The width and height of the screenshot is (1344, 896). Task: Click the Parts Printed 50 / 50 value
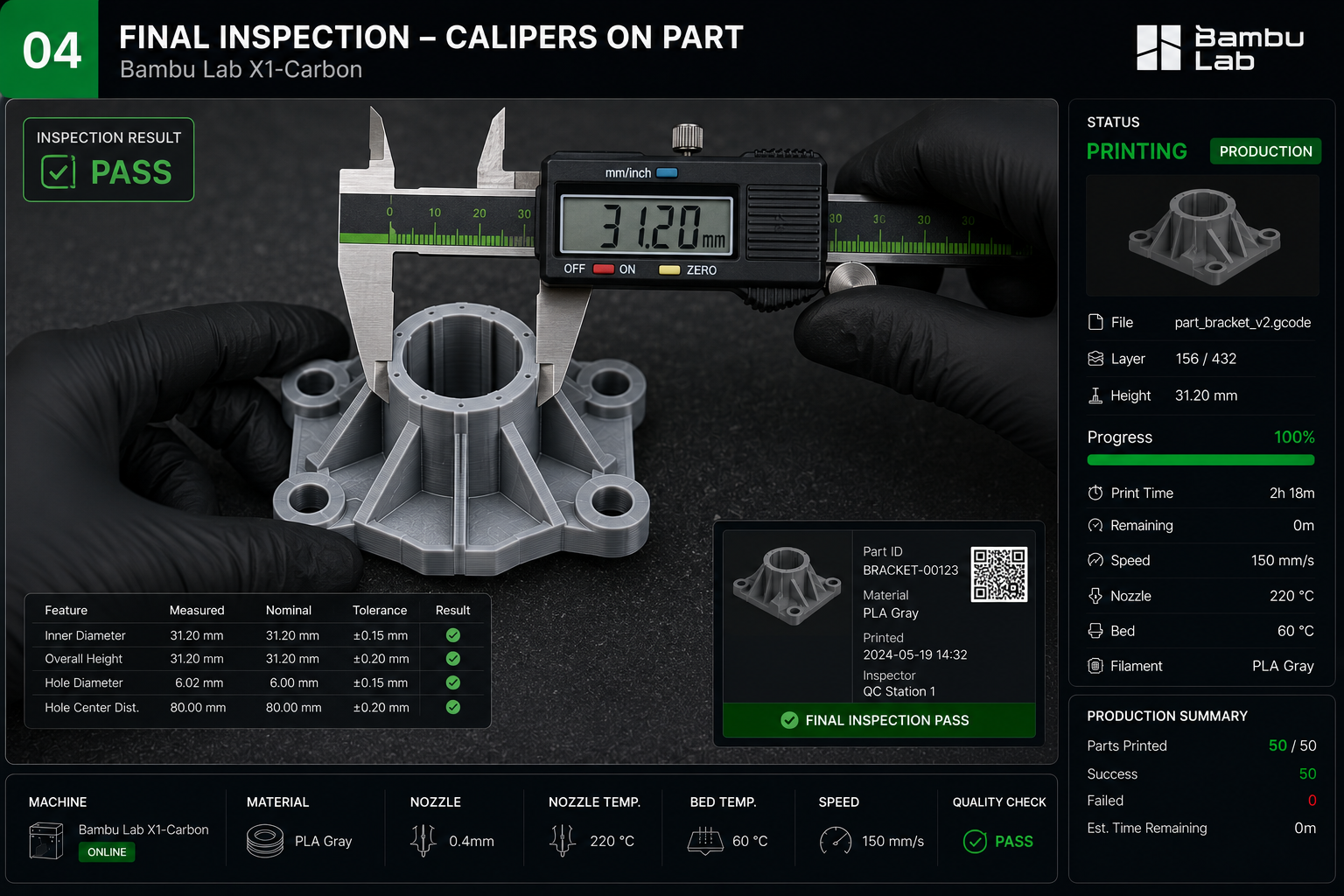point(1292,745)
